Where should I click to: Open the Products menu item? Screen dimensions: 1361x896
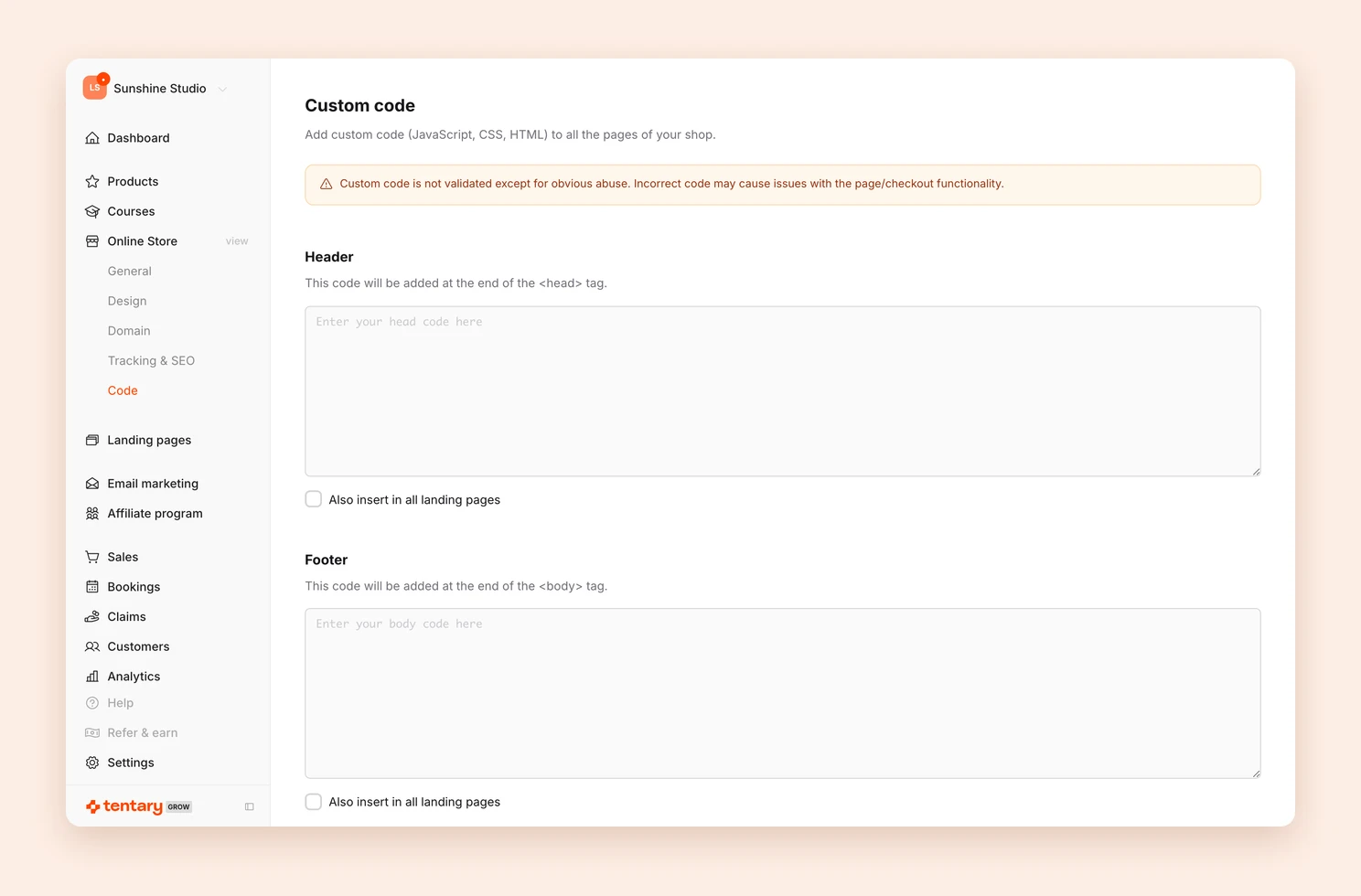133,182
